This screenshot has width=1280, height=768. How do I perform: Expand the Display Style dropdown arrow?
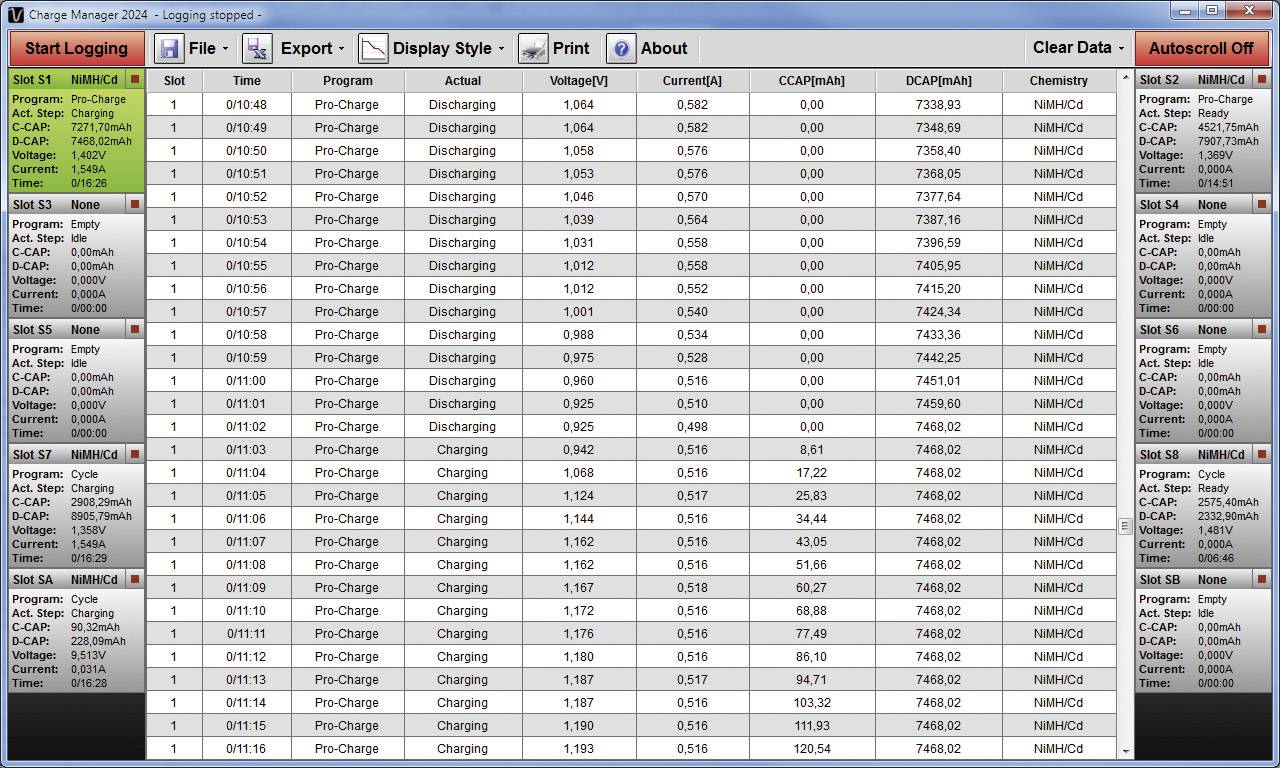501,49
